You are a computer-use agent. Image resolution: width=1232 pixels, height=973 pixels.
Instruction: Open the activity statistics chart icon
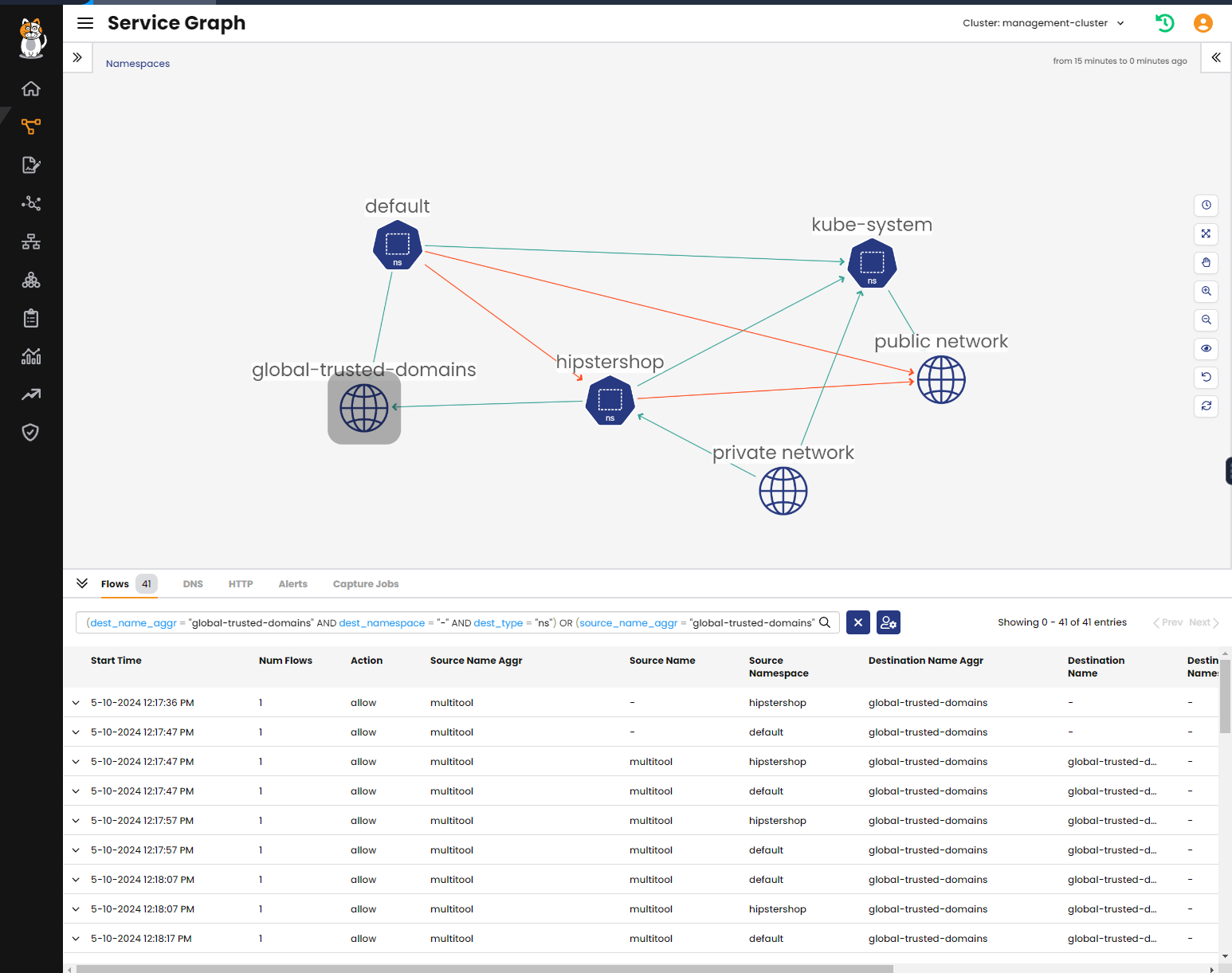coord(30,356)
